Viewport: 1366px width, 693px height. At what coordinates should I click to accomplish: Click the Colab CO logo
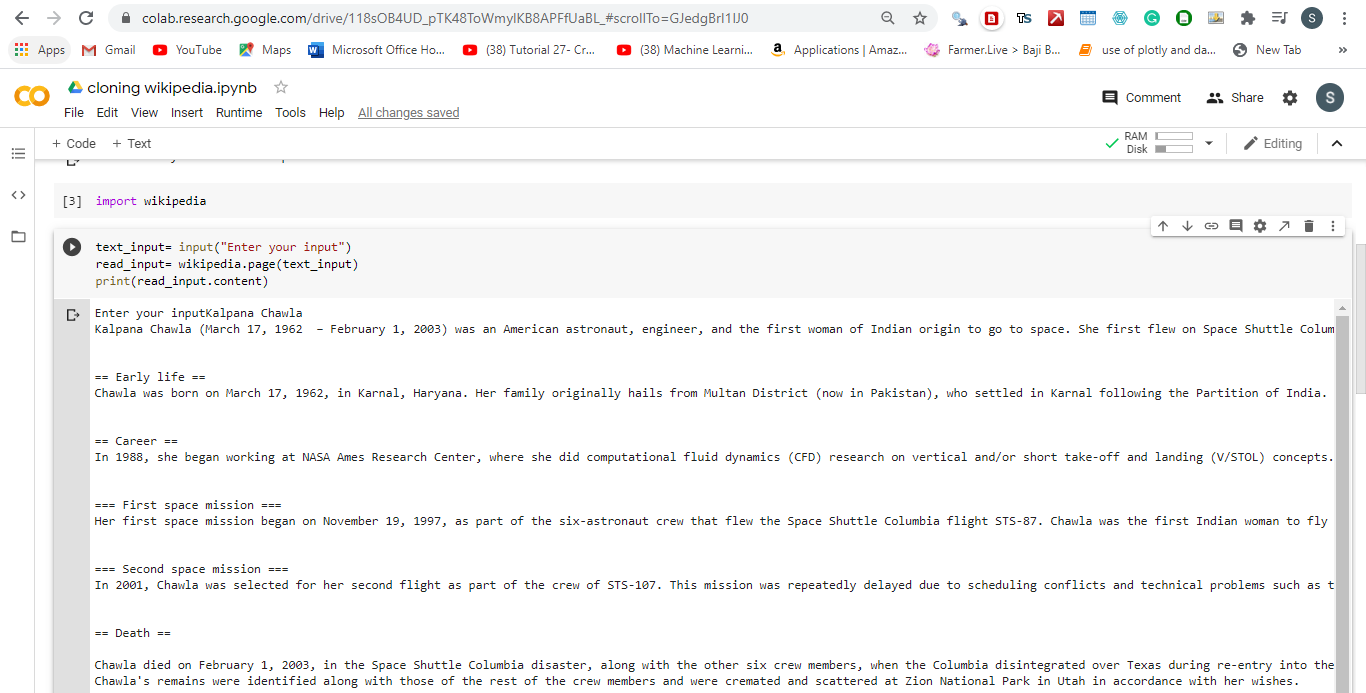pyautogui.click(x=32, y=97)
